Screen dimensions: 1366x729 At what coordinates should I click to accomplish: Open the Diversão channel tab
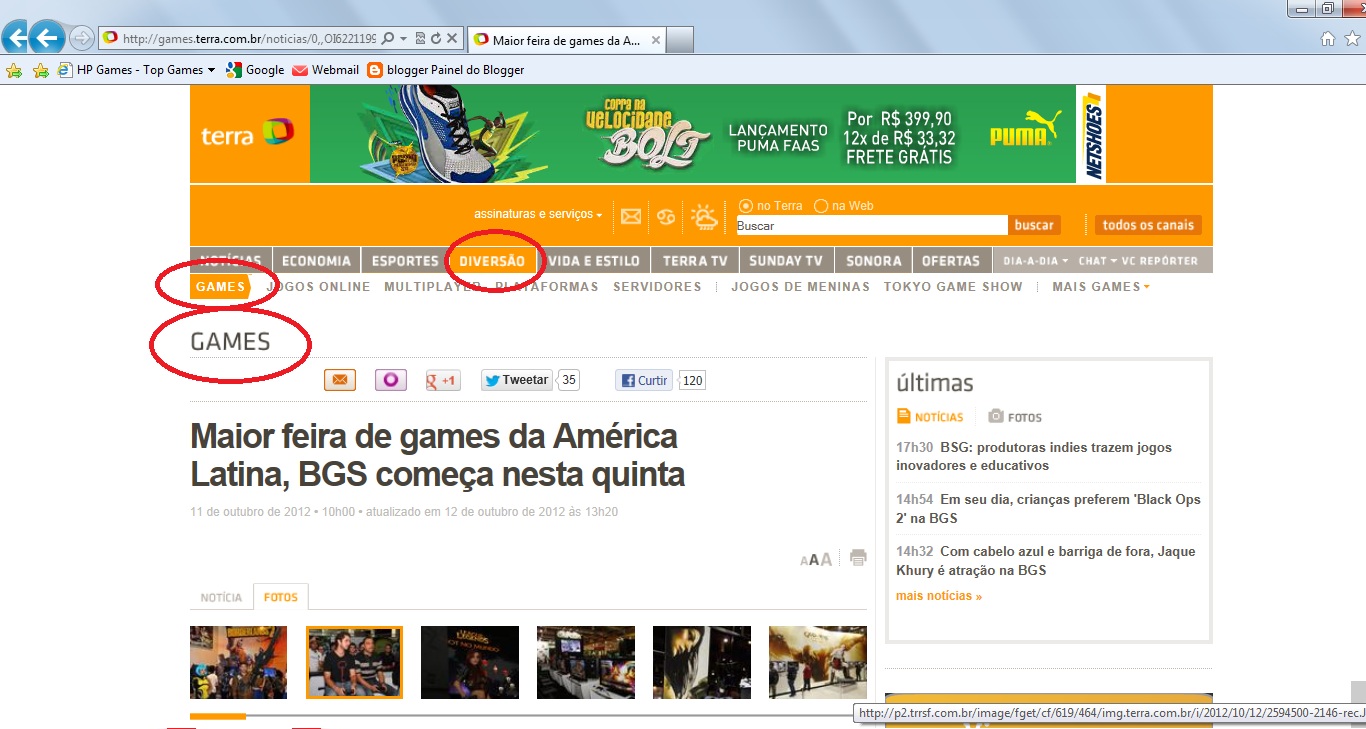coord(492,261)
